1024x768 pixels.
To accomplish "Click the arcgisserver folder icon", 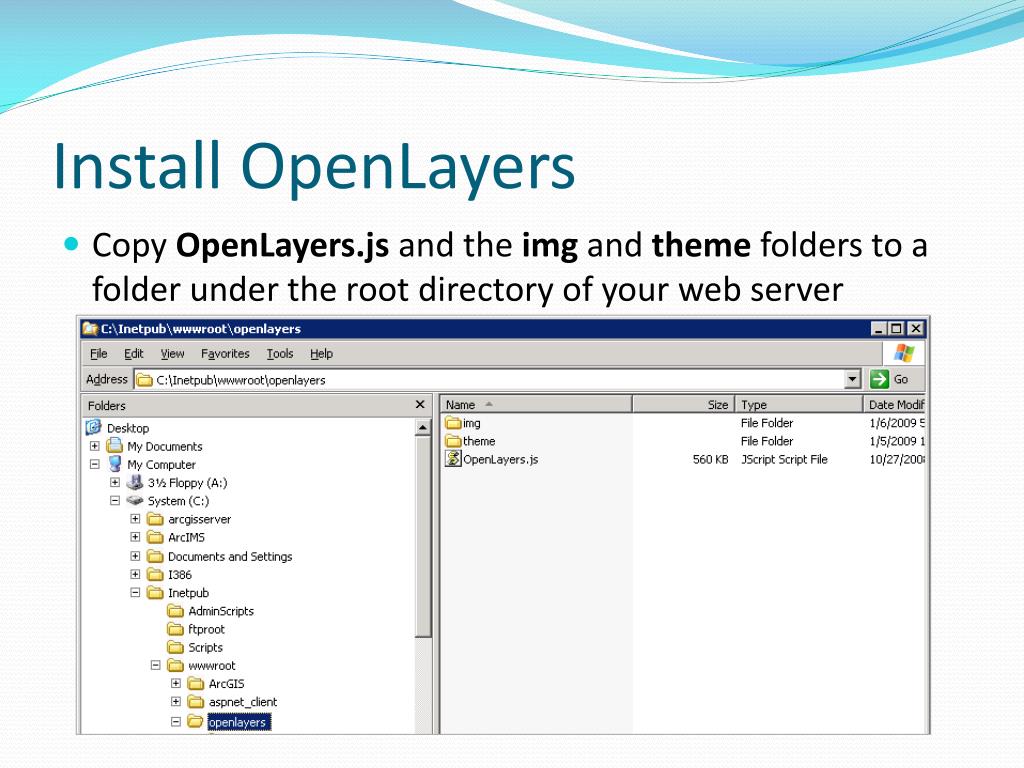I will click(155, 519).
